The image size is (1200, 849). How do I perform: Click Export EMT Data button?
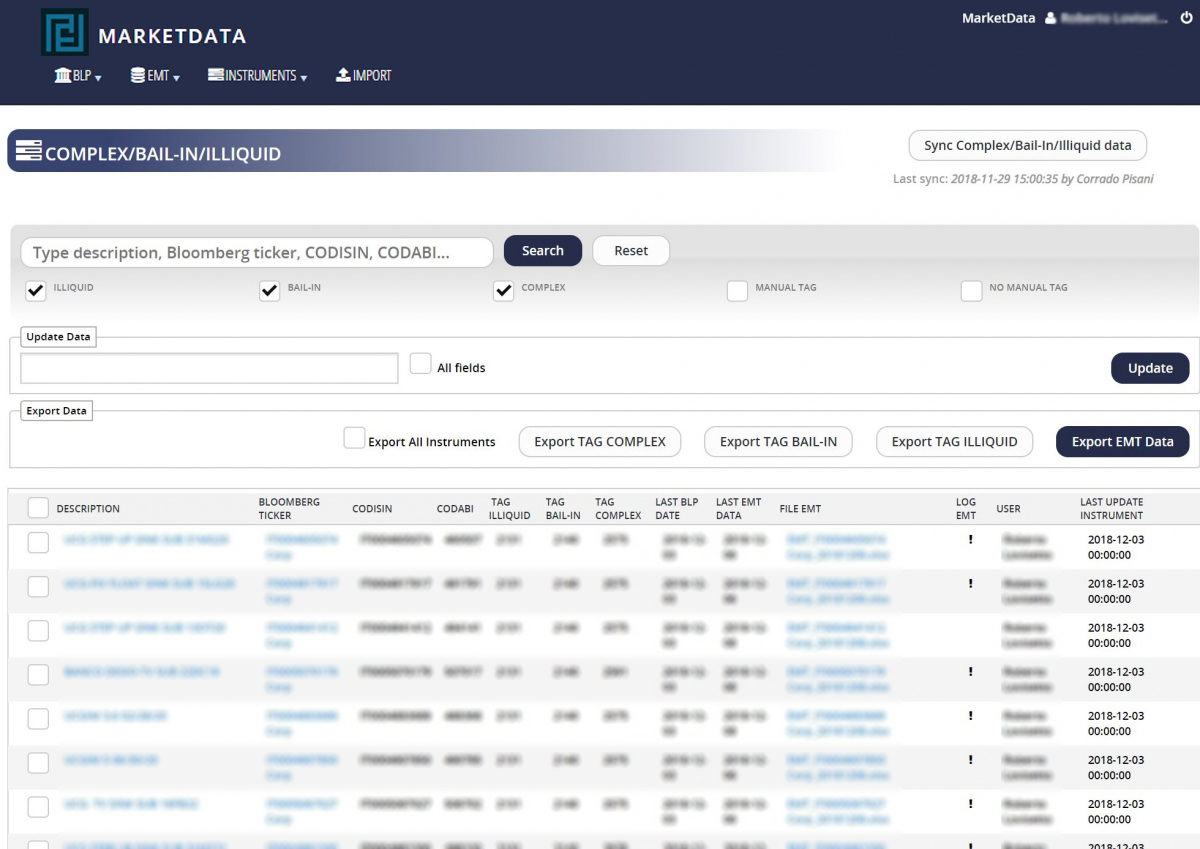[1122, 441]
